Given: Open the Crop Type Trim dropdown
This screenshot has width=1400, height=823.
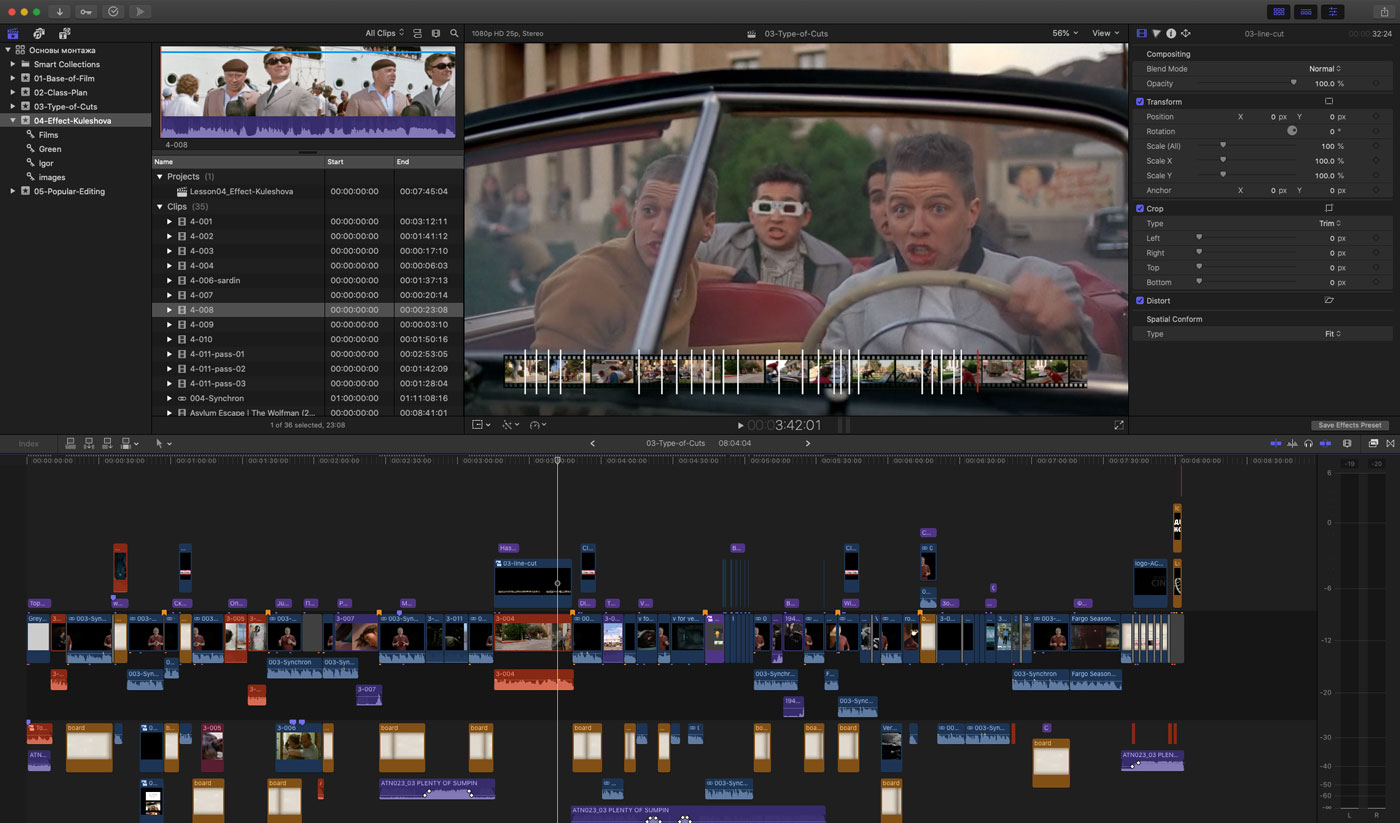Looking at the screenshot, I should pyautogui.click(x=1330, y=223).
